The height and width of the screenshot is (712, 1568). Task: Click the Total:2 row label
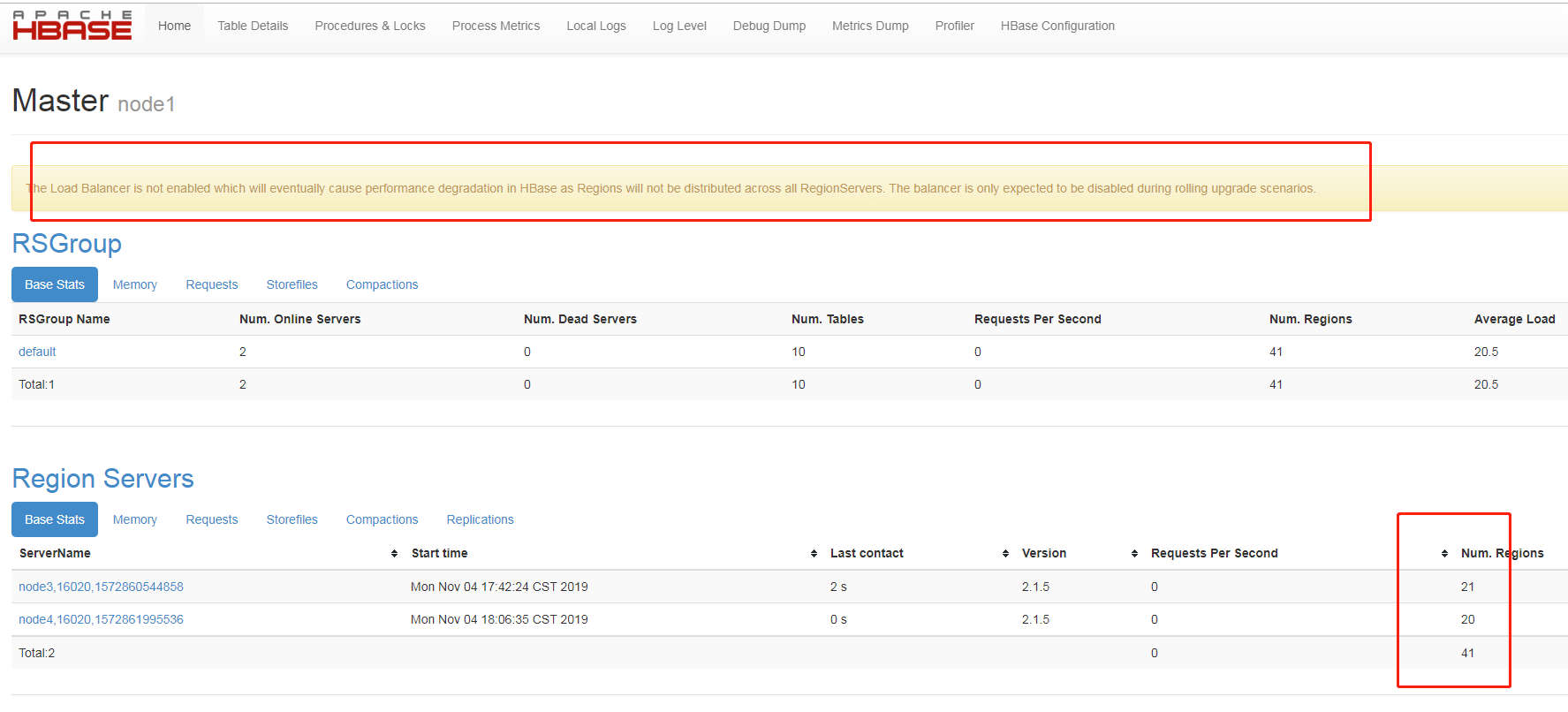tap(37, 653)
